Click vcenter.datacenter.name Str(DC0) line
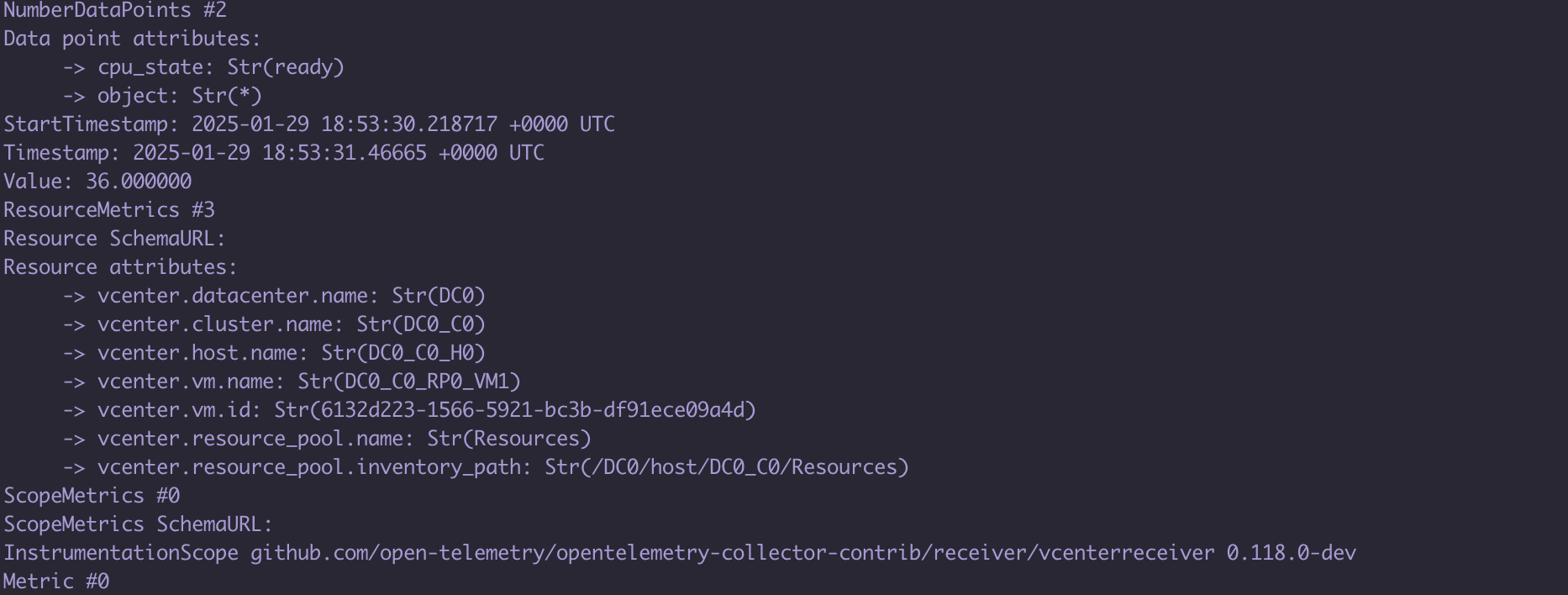1568x595 pixels. [275, 296]
